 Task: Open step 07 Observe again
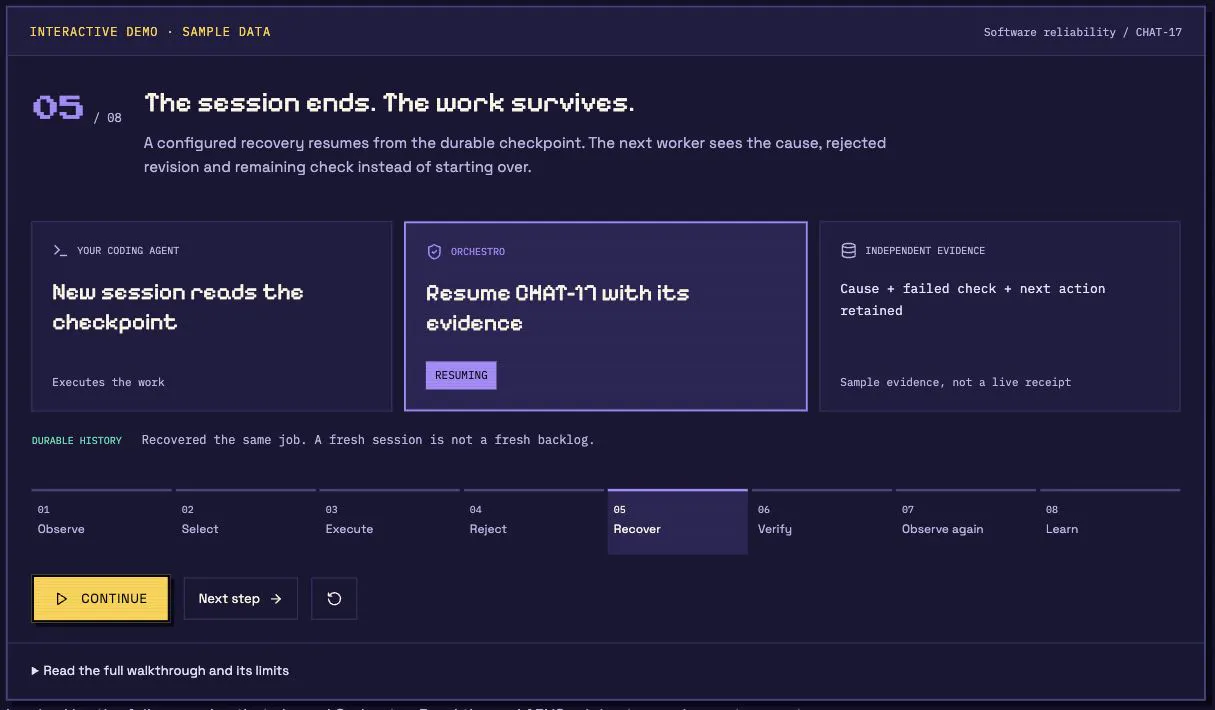966,521
